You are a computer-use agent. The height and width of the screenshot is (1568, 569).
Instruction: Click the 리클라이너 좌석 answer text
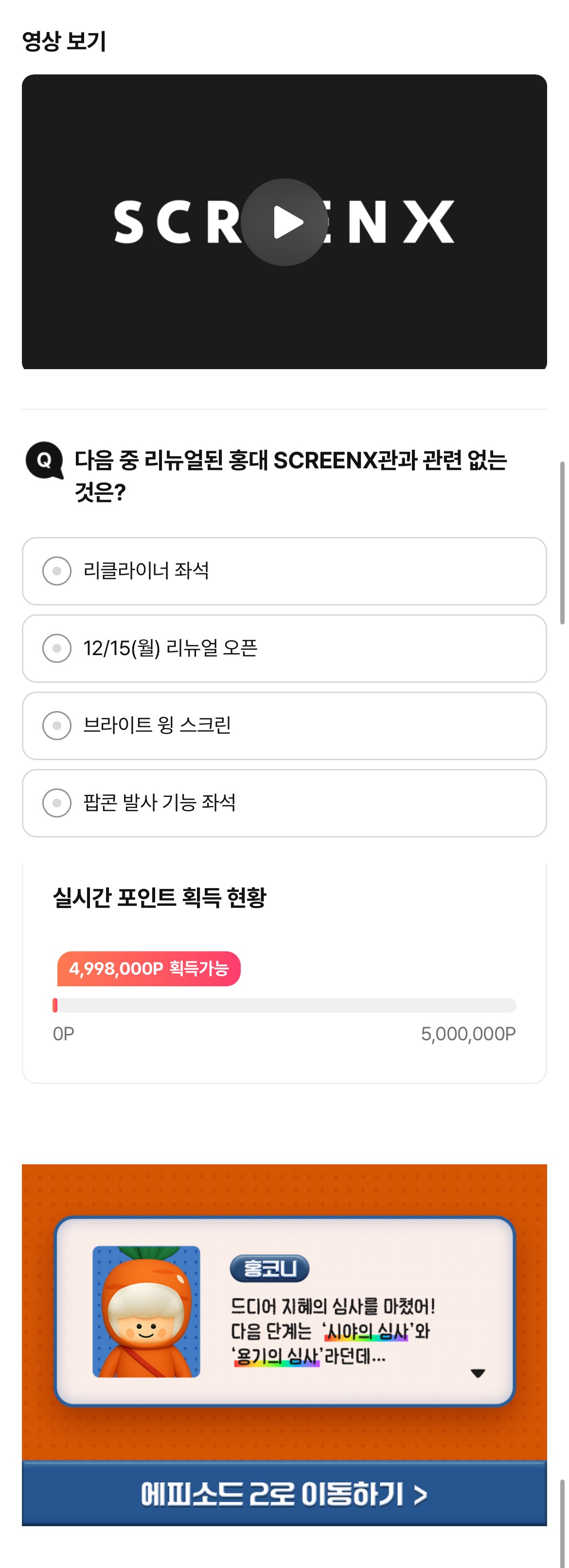tap(146, 571)
